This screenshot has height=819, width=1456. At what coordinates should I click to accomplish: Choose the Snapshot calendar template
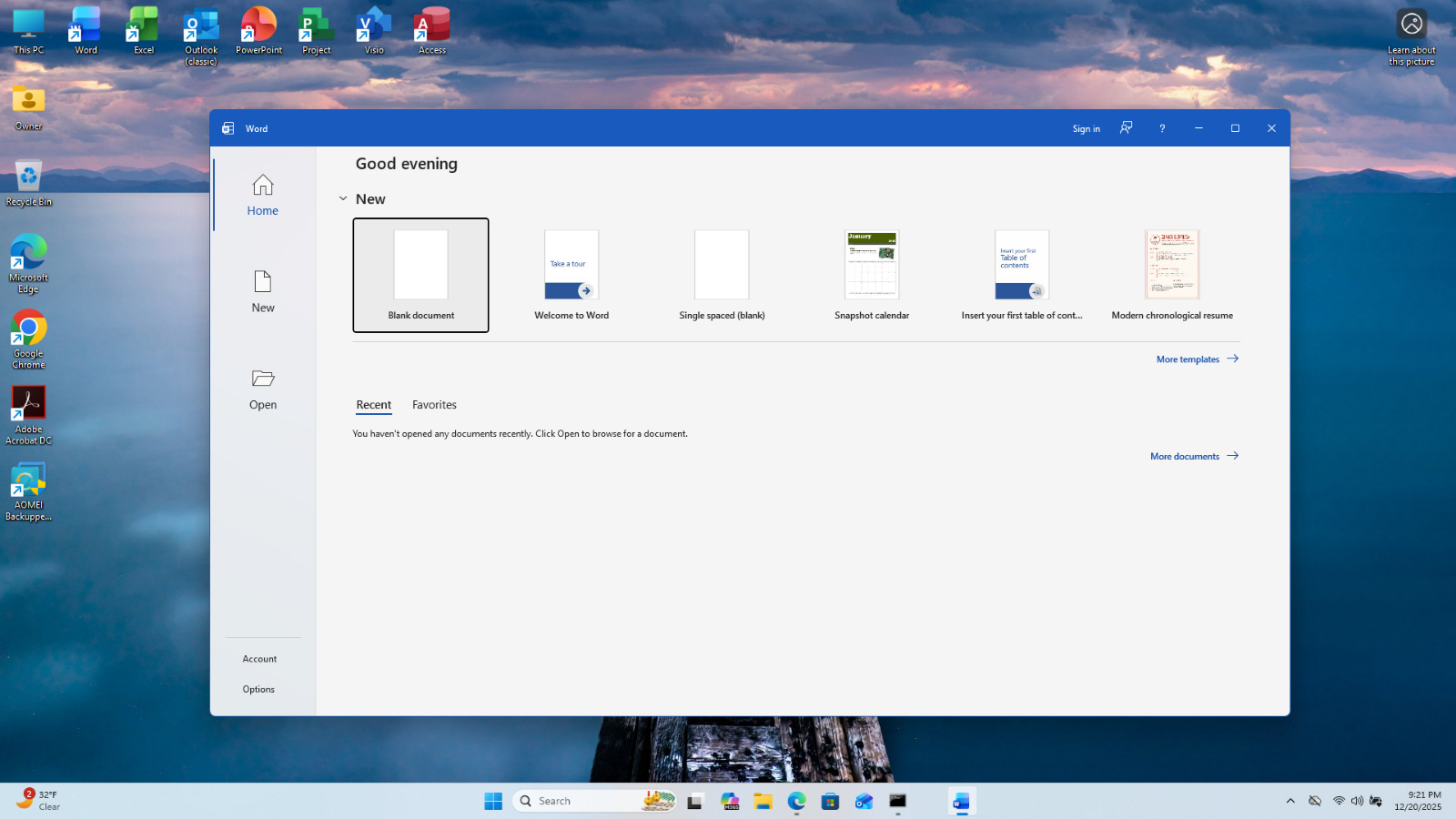coord(872,275)
